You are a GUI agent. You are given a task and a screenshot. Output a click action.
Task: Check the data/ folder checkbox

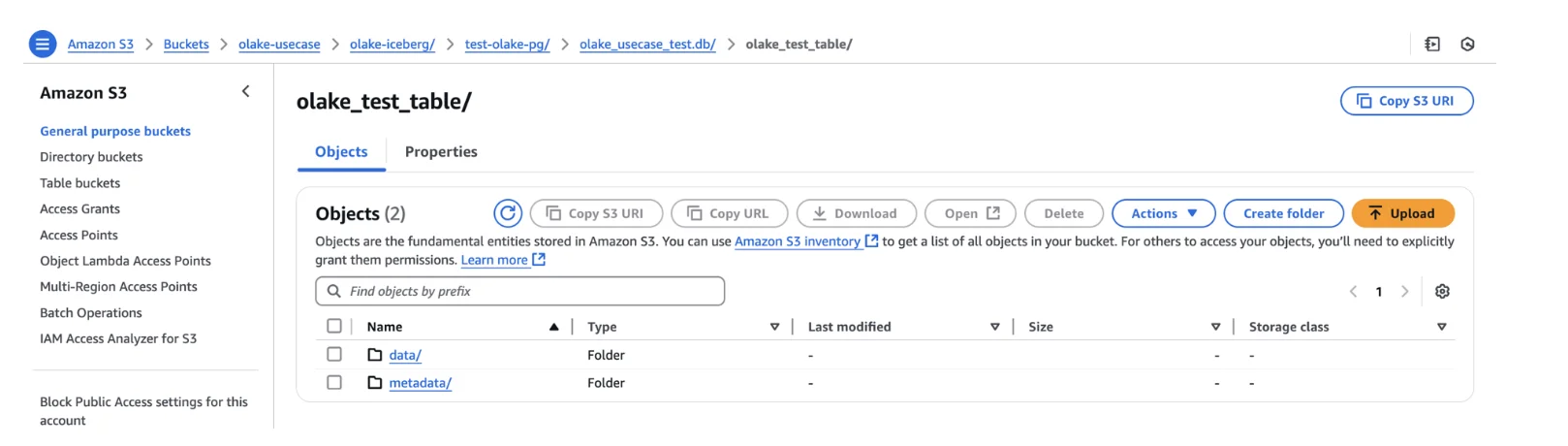[x=334, y=355]
